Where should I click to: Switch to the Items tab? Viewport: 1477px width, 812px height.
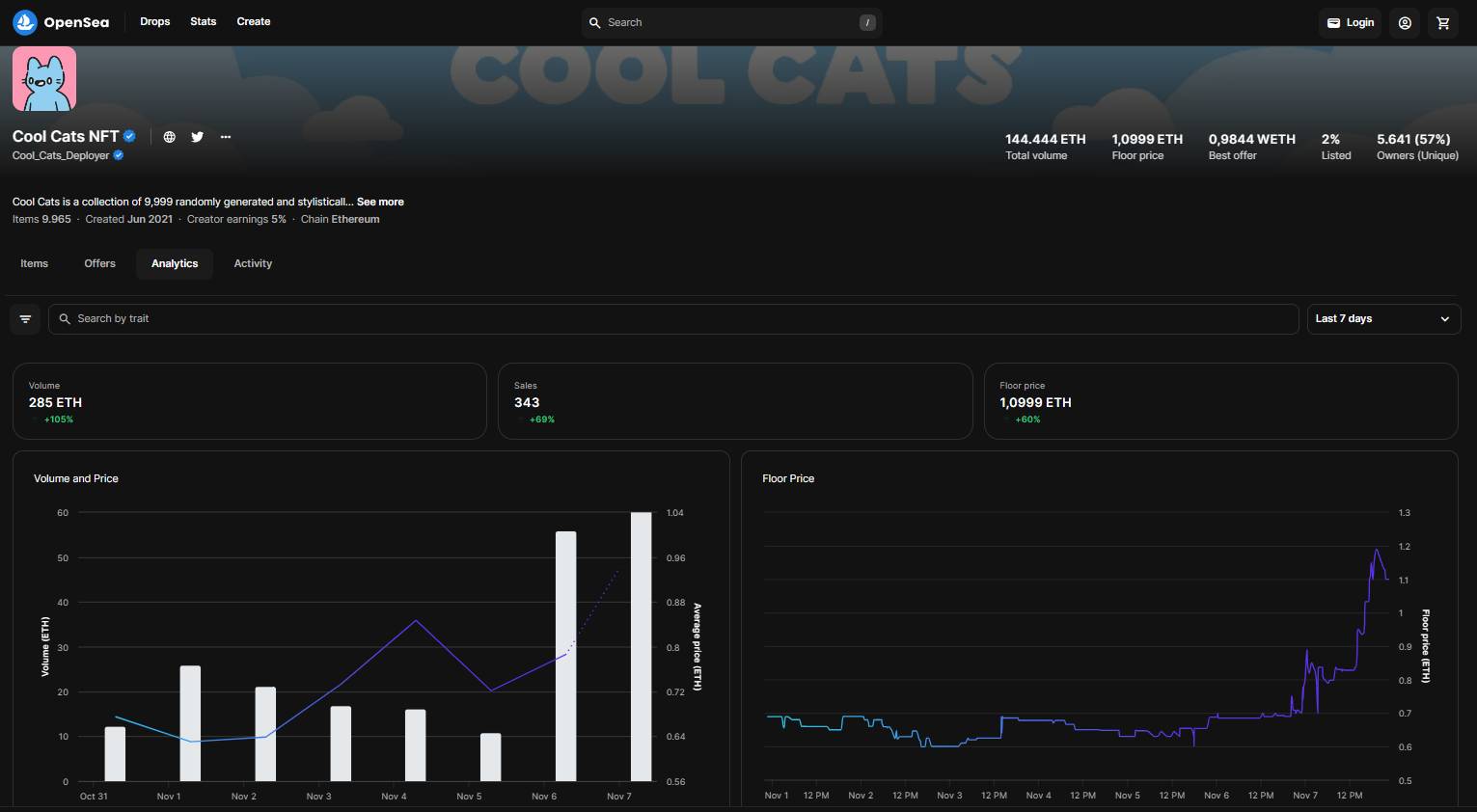click(x=35, y=263)
